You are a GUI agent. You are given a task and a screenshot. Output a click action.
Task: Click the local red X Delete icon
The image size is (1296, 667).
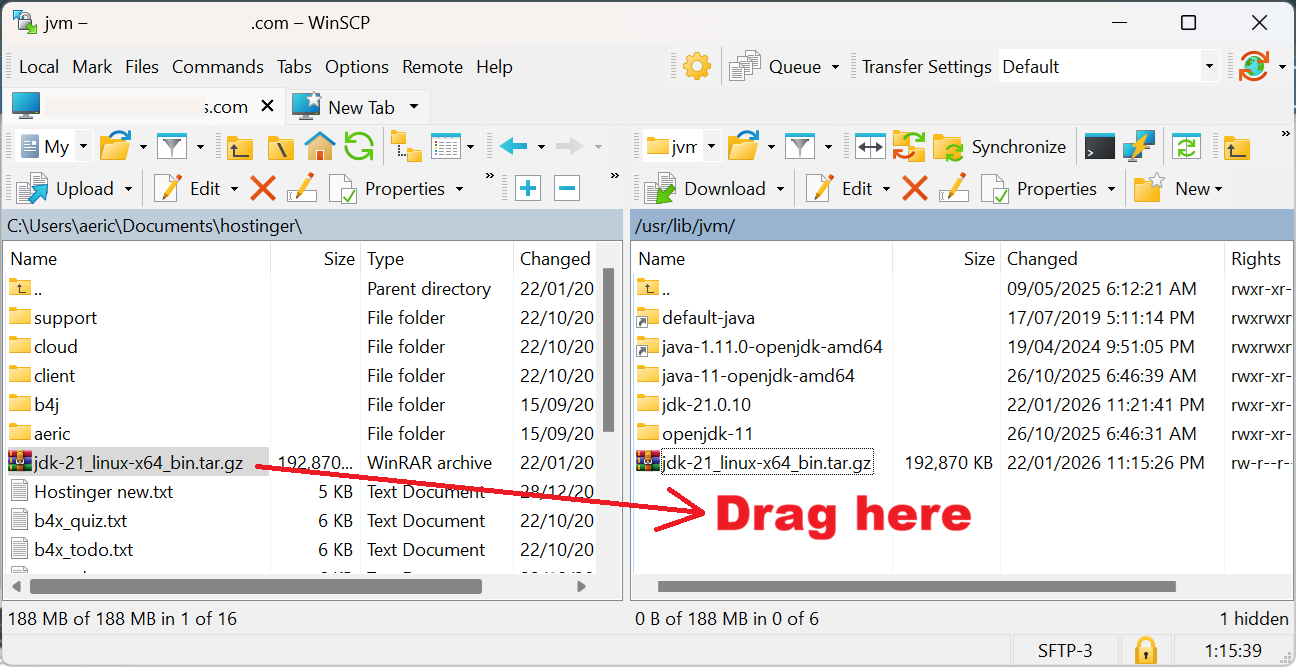tap(263, 188)
